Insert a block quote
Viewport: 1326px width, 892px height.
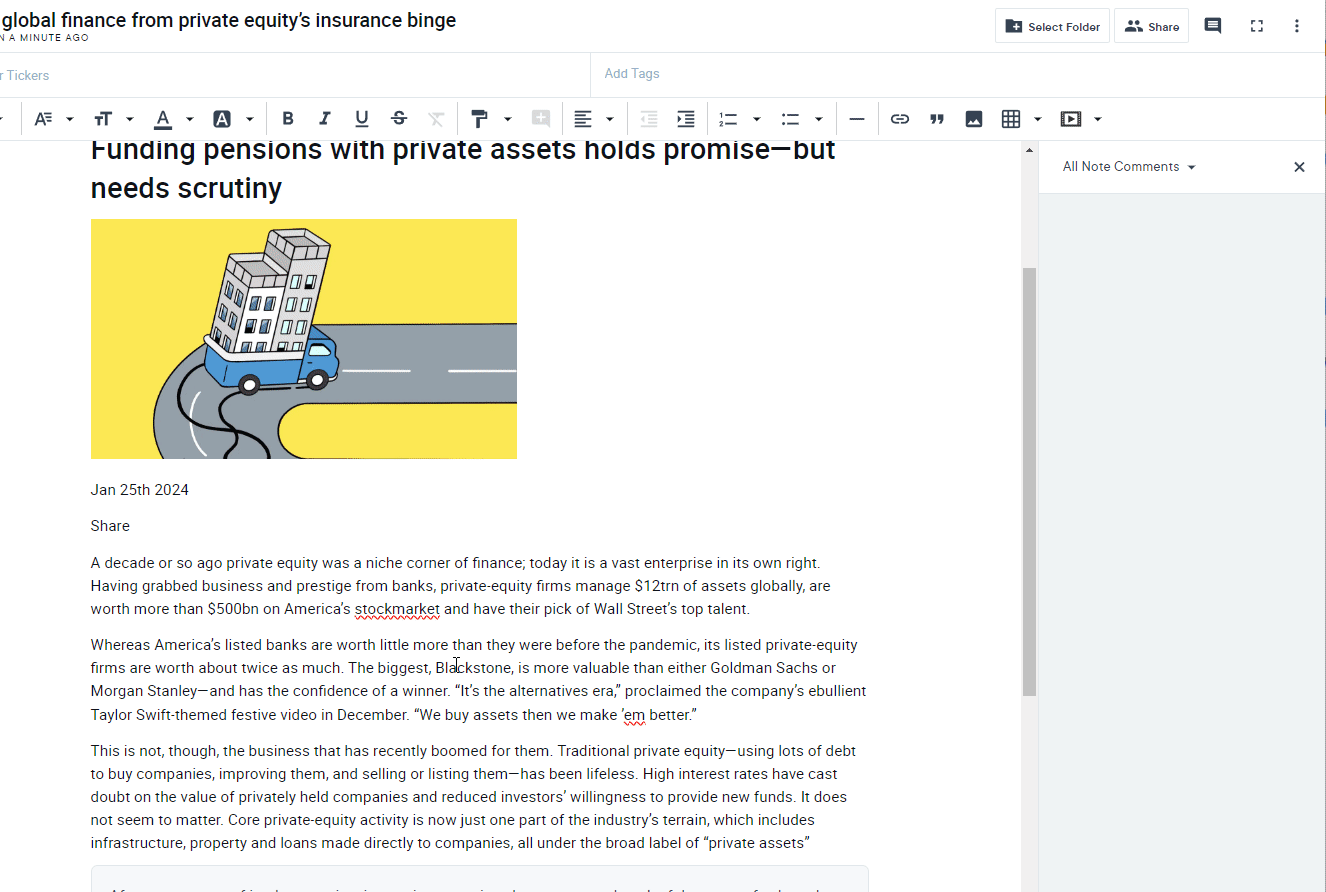click(x=937, y=119)
